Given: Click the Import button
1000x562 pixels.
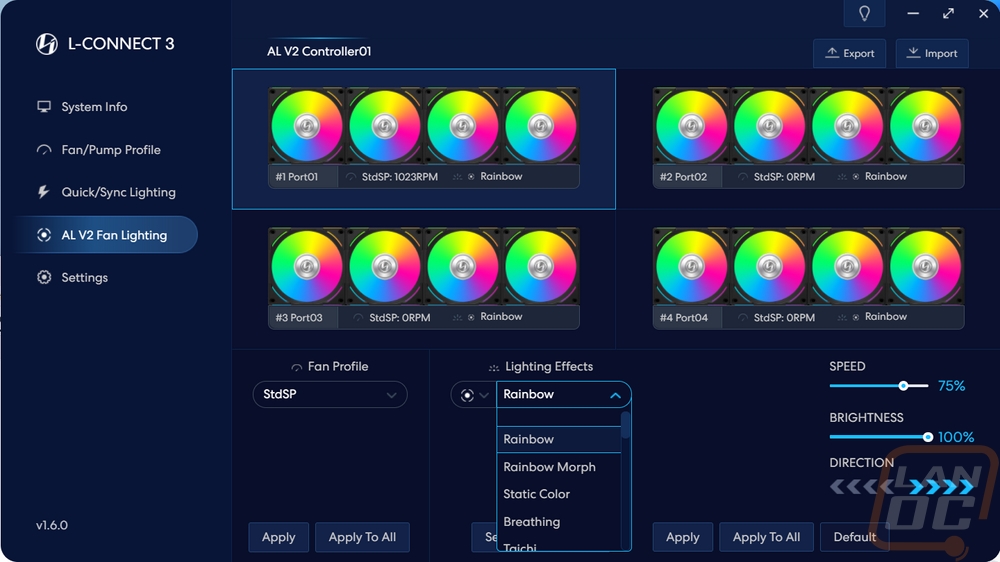Looking at the screenshot, I should [932, 53].
